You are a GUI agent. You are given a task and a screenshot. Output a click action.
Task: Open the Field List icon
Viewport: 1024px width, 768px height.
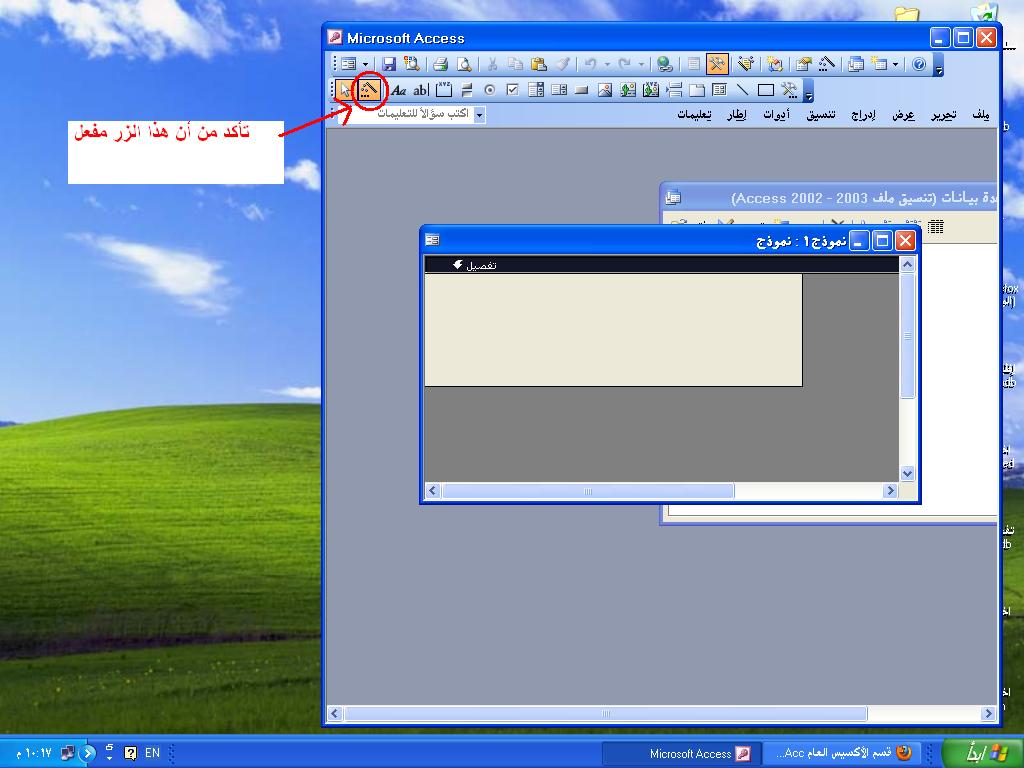[694, 64]
